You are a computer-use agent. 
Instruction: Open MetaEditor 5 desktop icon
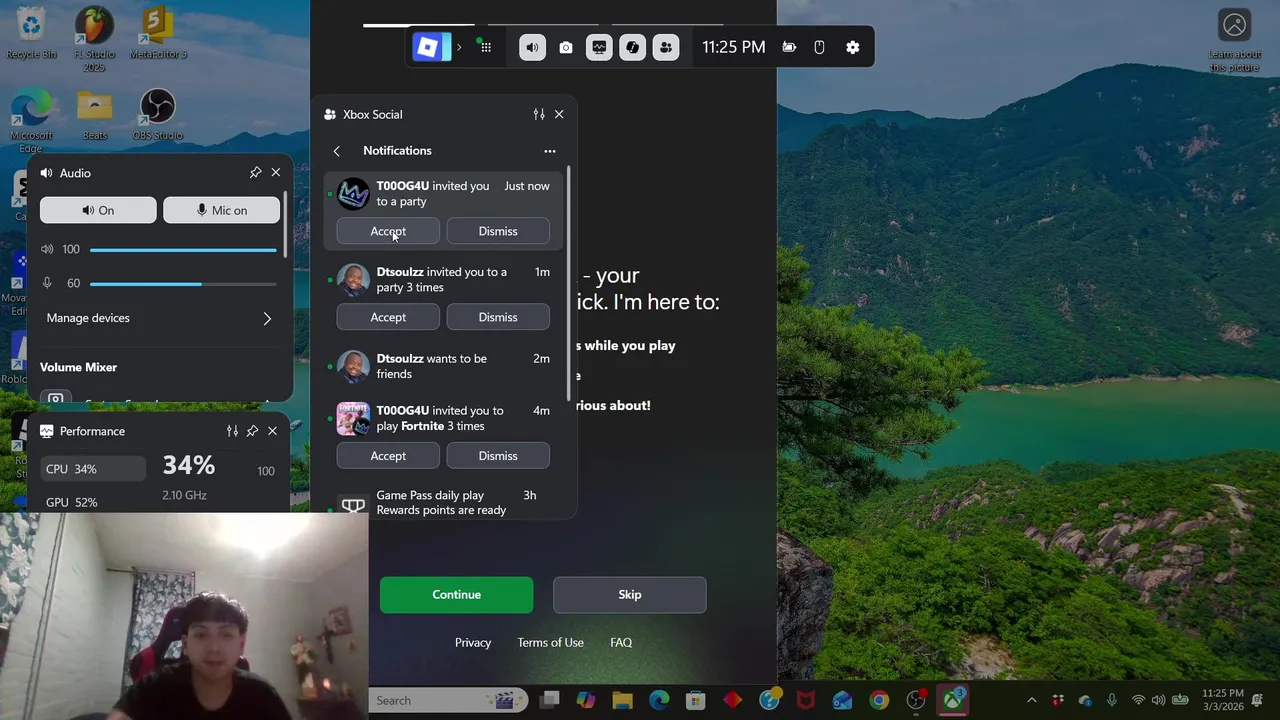[158, 34]
